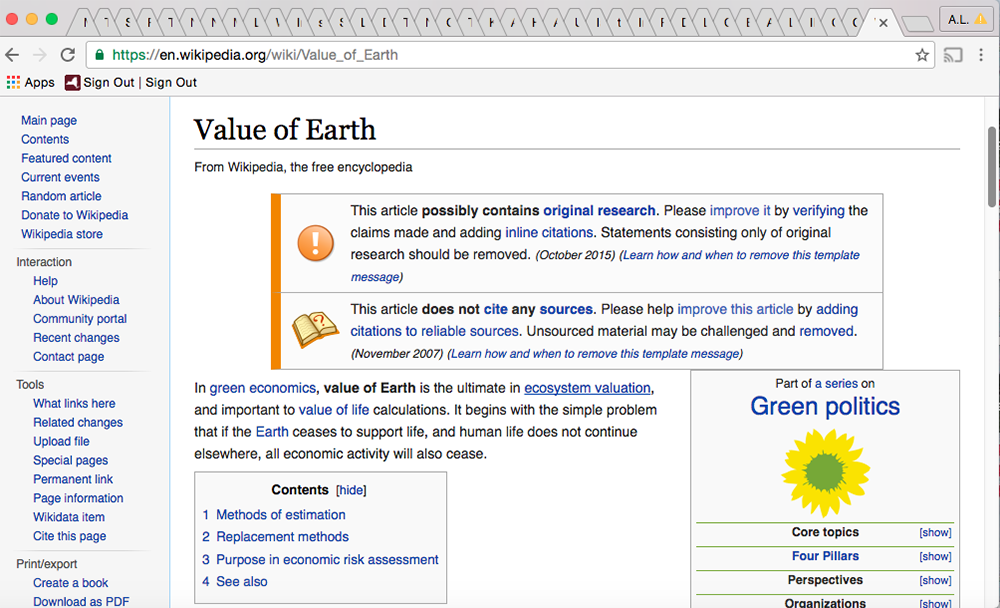
Task: Click Create a book
Action: 70,583
